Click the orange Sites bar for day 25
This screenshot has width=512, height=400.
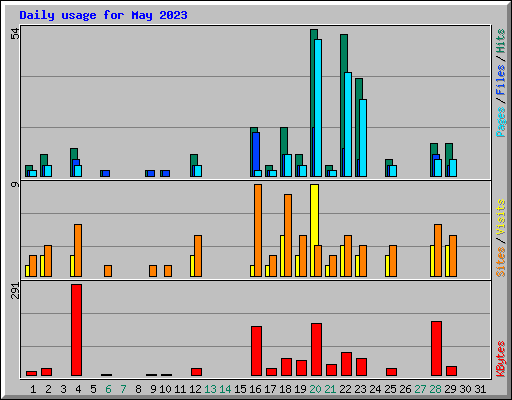[x=393, y=261]
